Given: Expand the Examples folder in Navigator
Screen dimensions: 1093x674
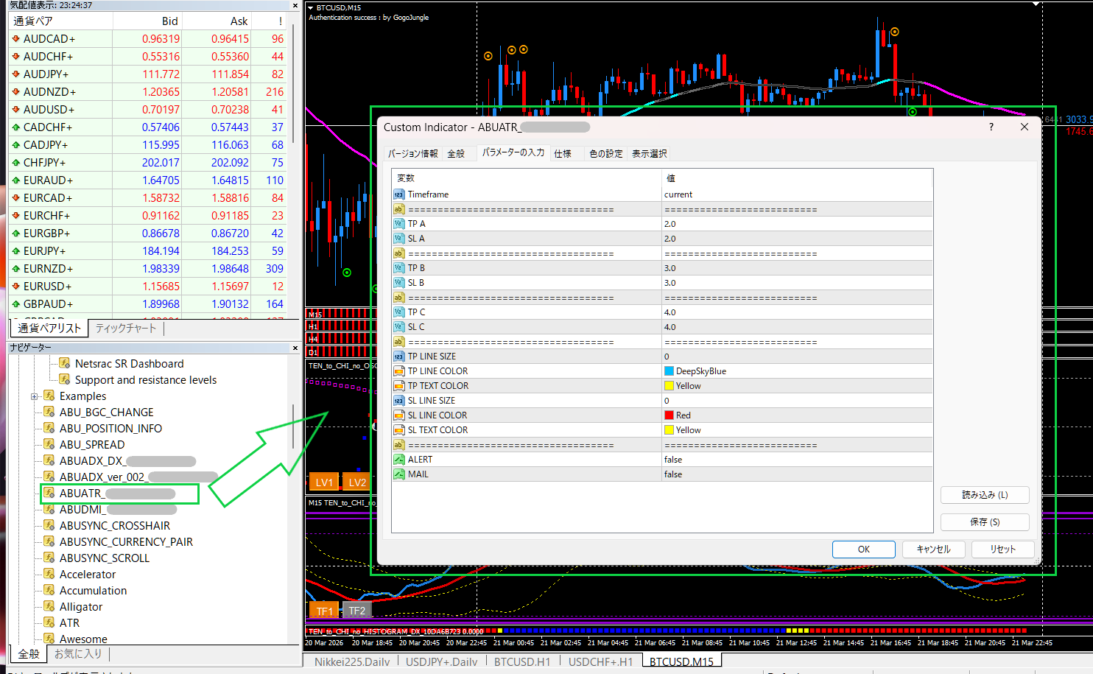Looking at the screenshot, I should 35,397.
